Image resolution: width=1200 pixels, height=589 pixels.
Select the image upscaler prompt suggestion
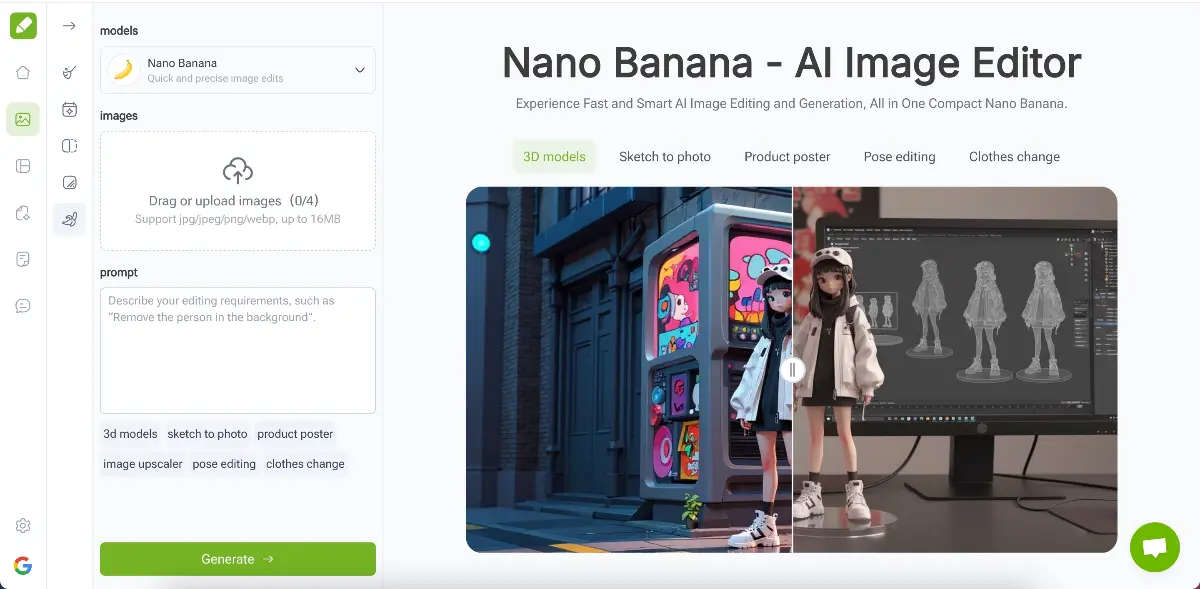(142, 463)
